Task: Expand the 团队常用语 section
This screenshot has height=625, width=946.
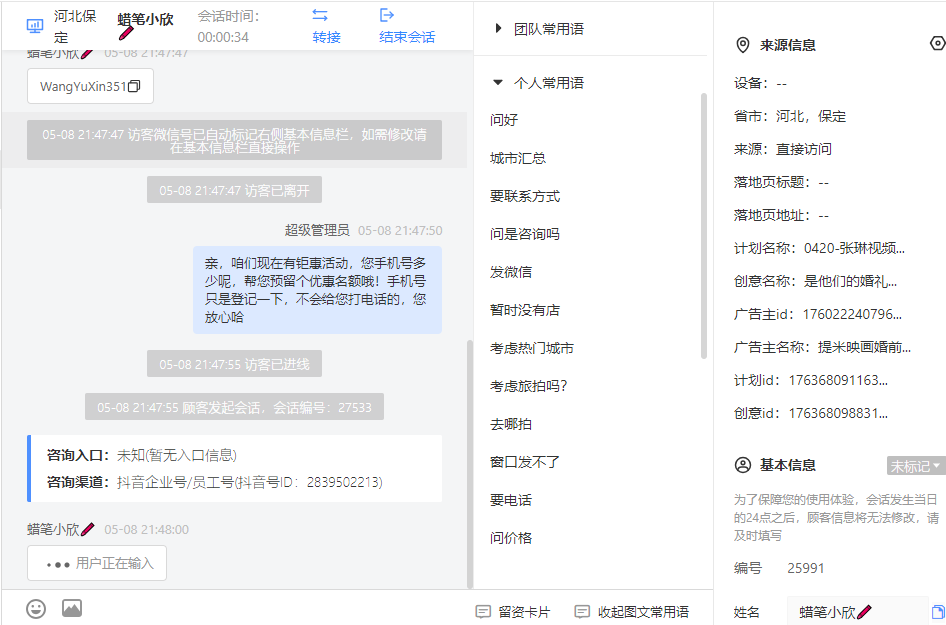Action: (498, 28)
